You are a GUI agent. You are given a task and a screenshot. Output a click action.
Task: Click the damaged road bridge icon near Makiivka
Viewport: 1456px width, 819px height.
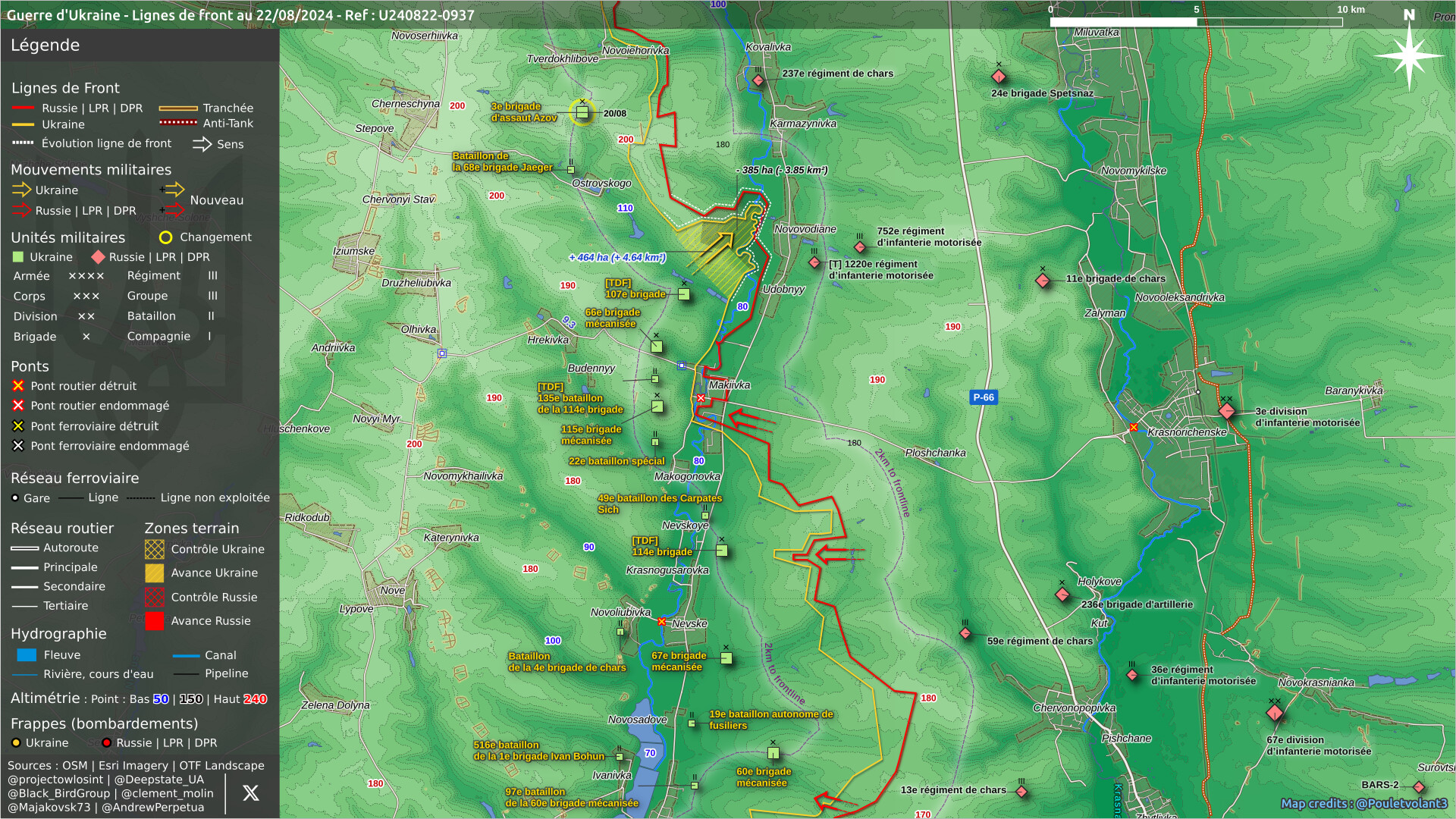[x=701, y=398]
